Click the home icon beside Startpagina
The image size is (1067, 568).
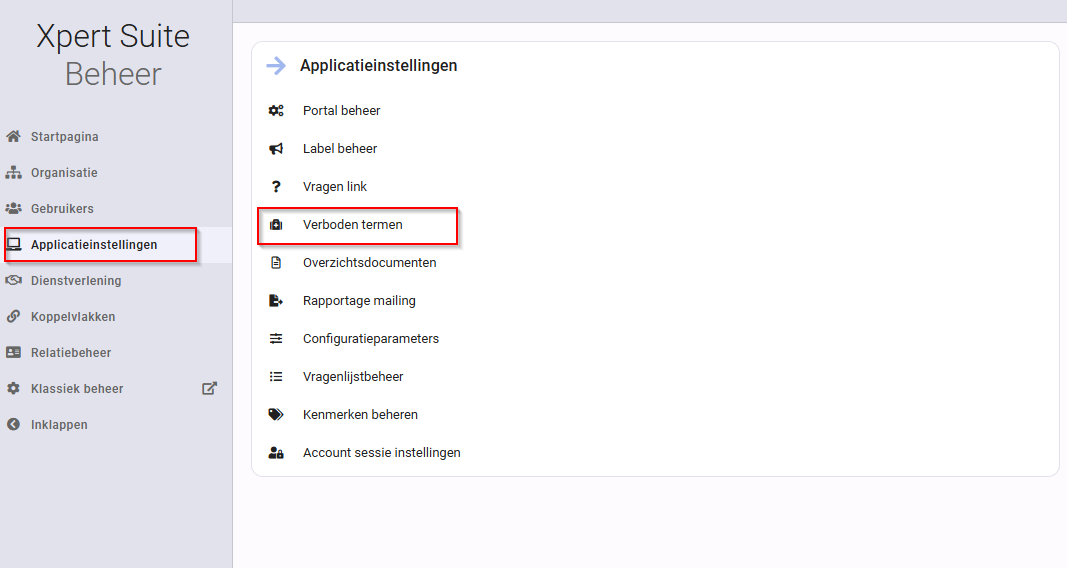pos(14,136)
